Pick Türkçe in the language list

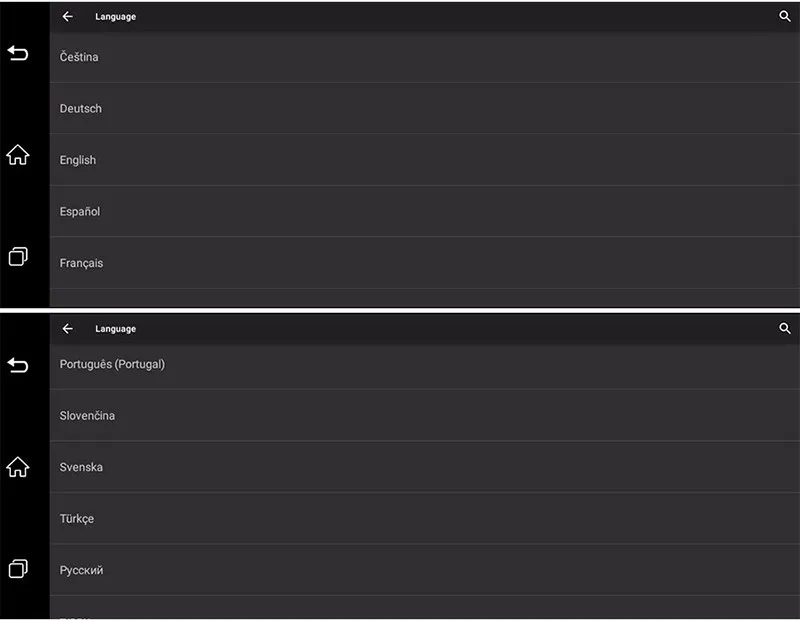coord(424,519)
